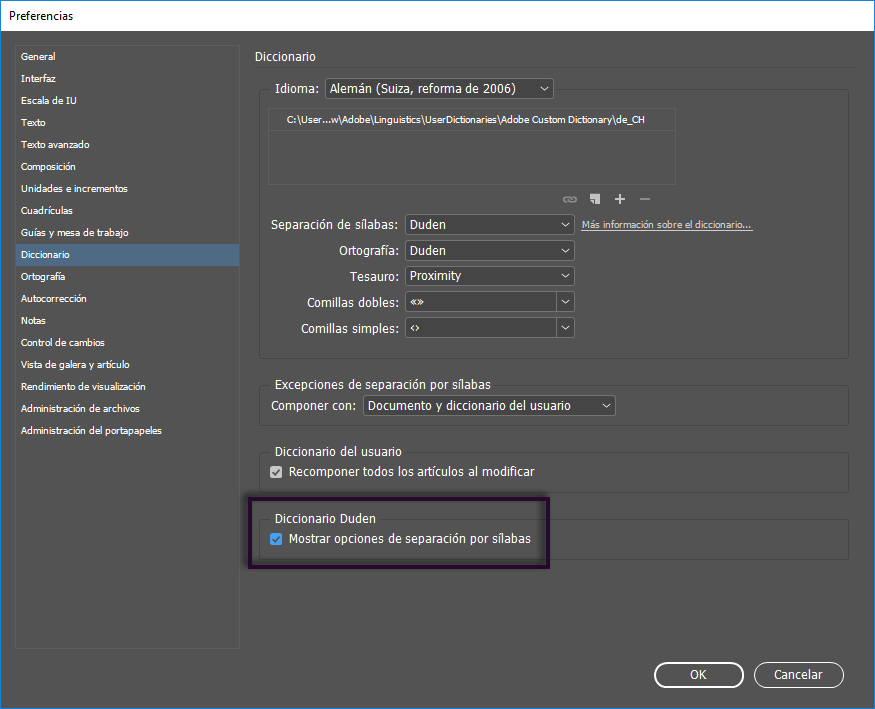Open the Componer con dropdown
Viewport: 875px width, 709px height.
click(x=489, y=406)
